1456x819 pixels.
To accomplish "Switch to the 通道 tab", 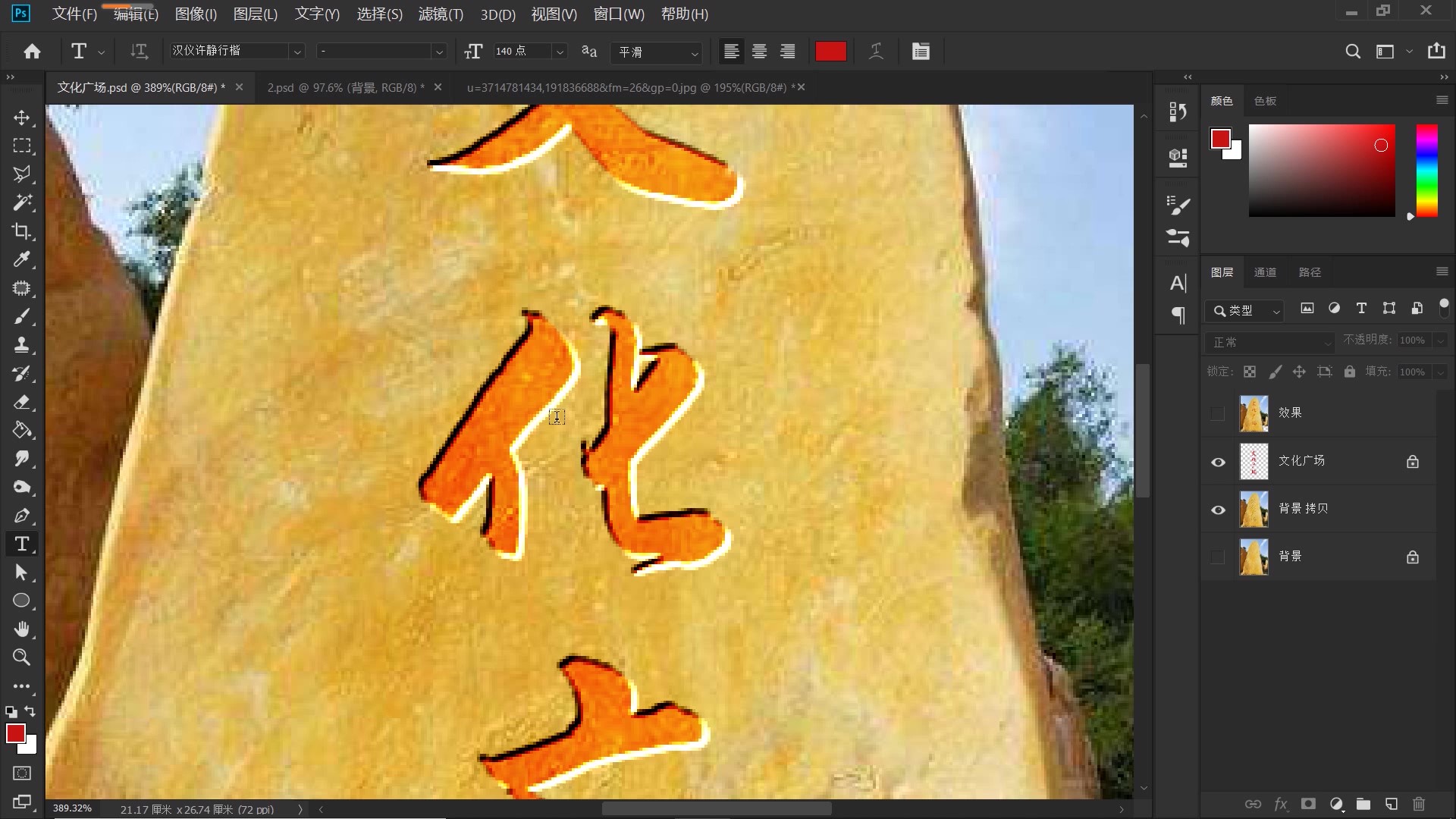I will (x=1265, y=271).
